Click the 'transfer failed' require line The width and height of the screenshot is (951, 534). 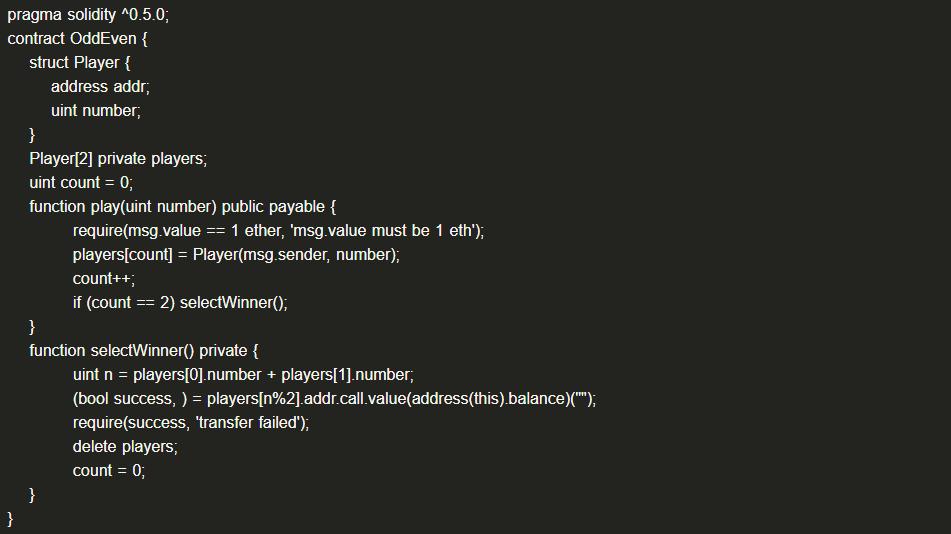tap(191, 423)
